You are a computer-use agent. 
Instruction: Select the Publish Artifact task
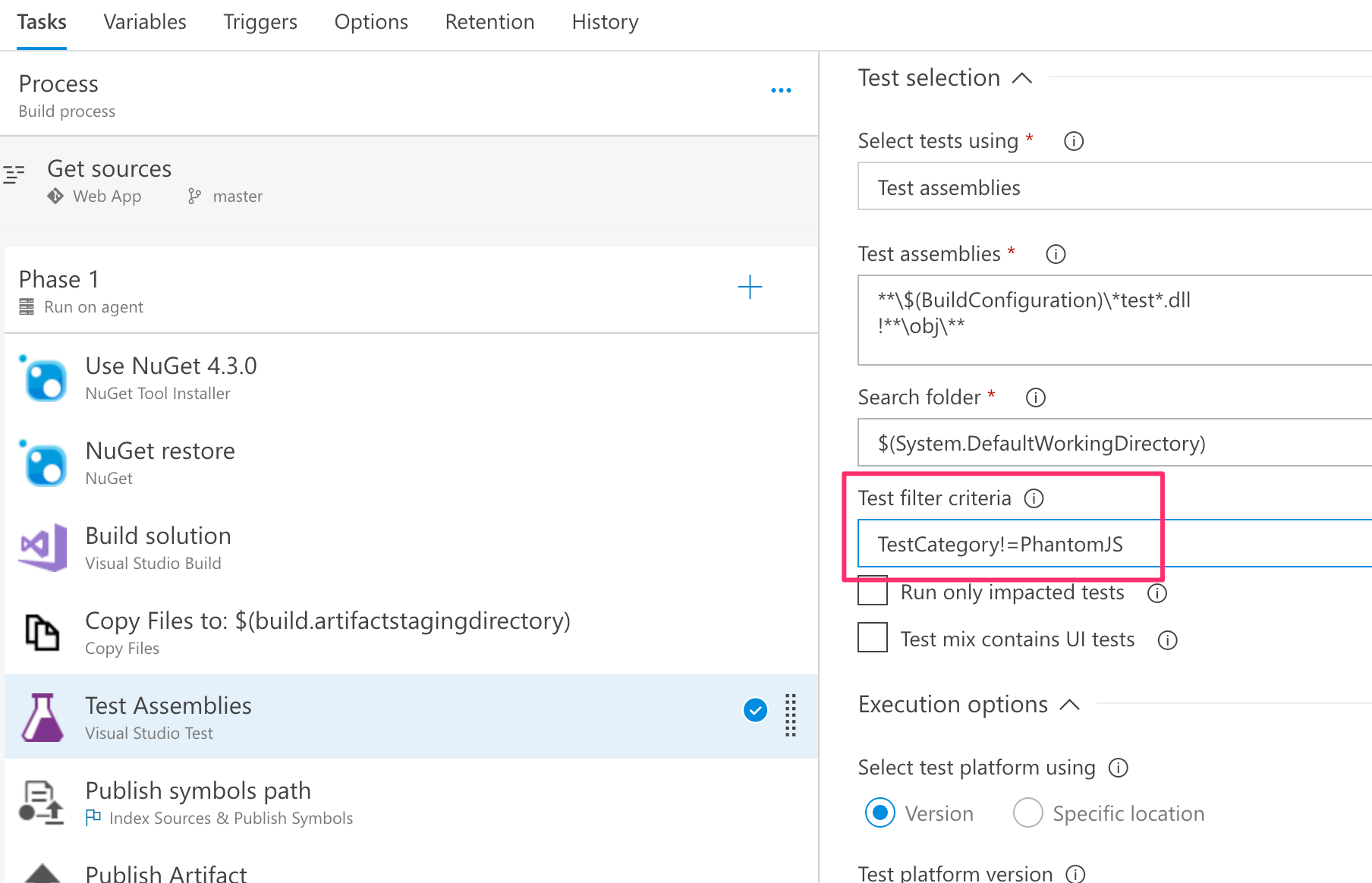(x=411, y=865)
